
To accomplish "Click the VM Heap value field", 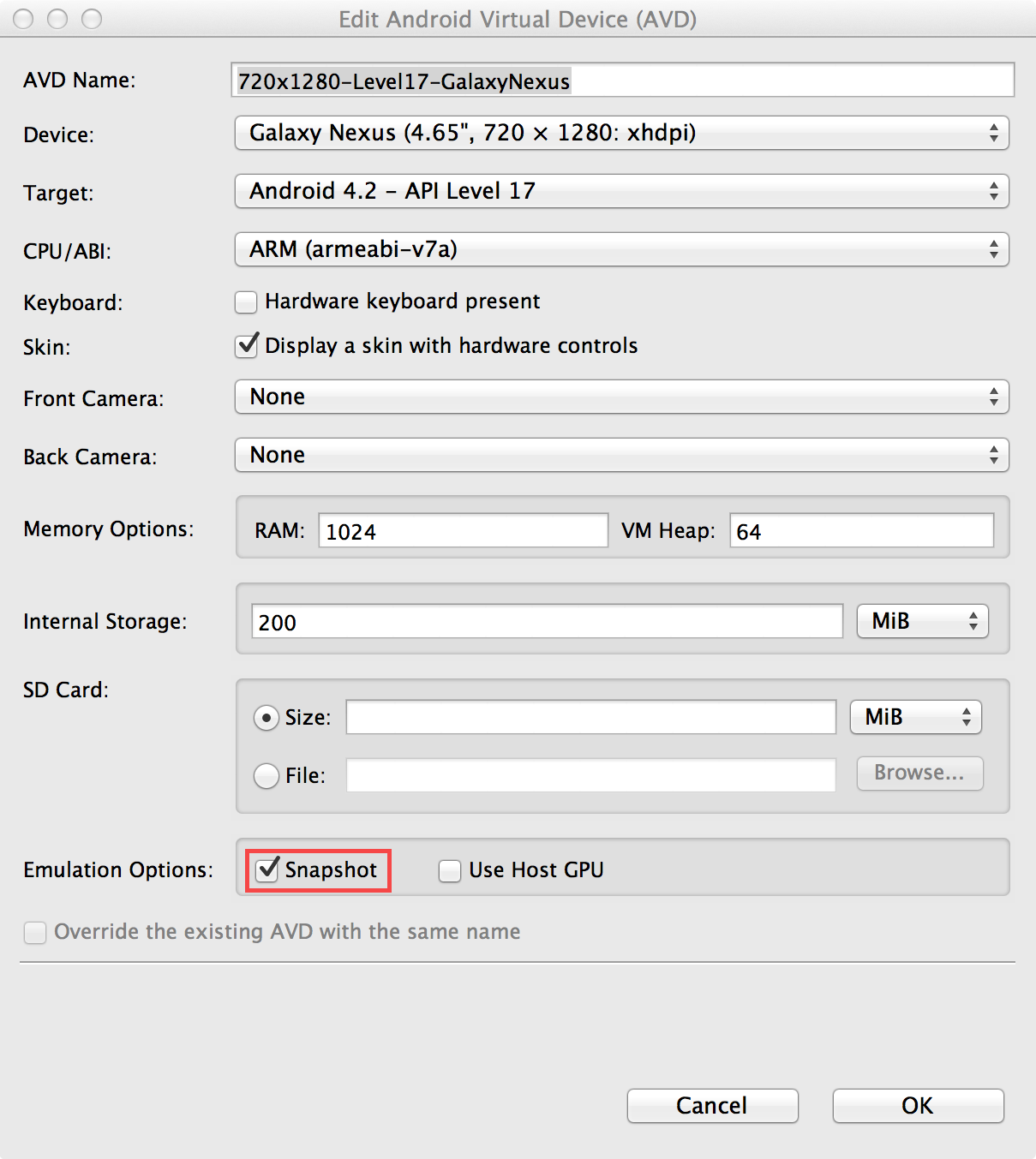I will (x=862, y=530).
